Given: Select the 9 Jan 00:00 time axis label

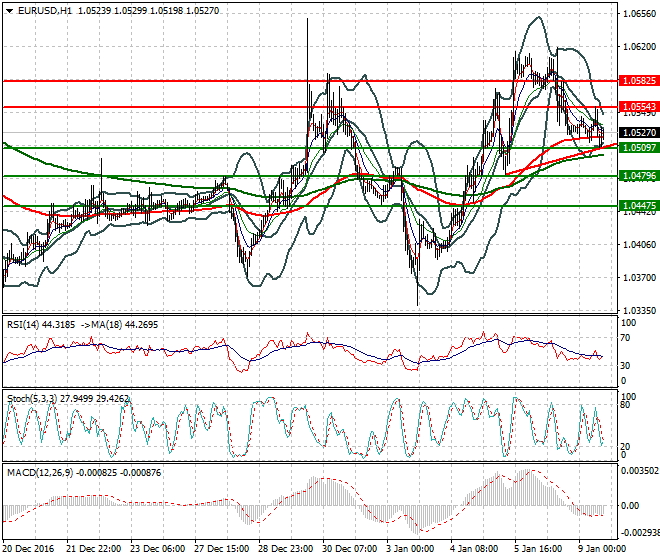Looking at the screenshot, I should coord(603,549).
